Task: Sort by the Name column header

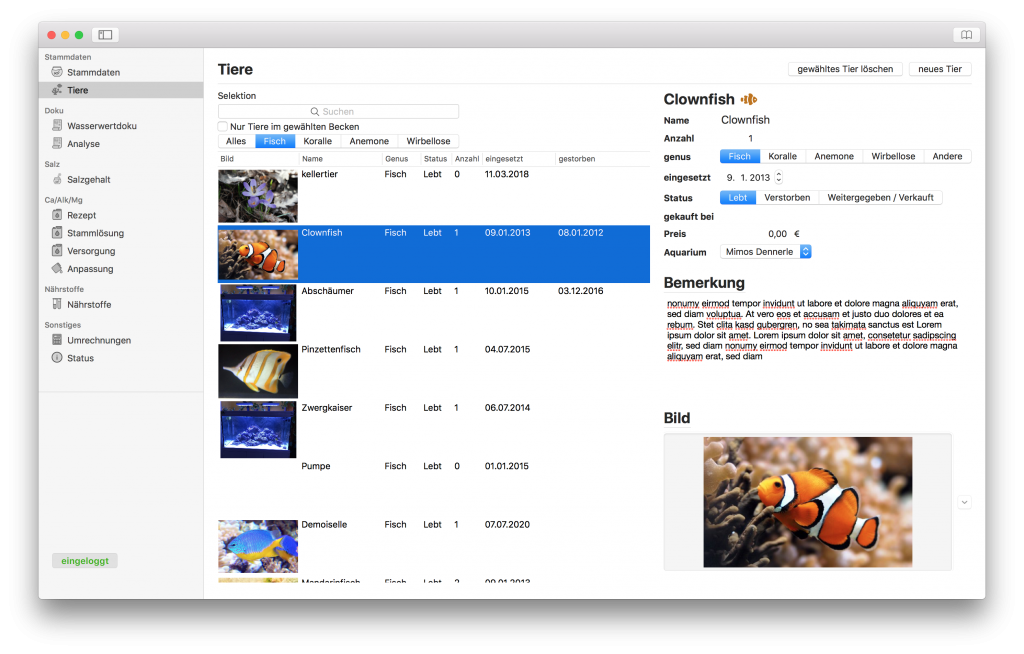Action: tap(340, 159)
